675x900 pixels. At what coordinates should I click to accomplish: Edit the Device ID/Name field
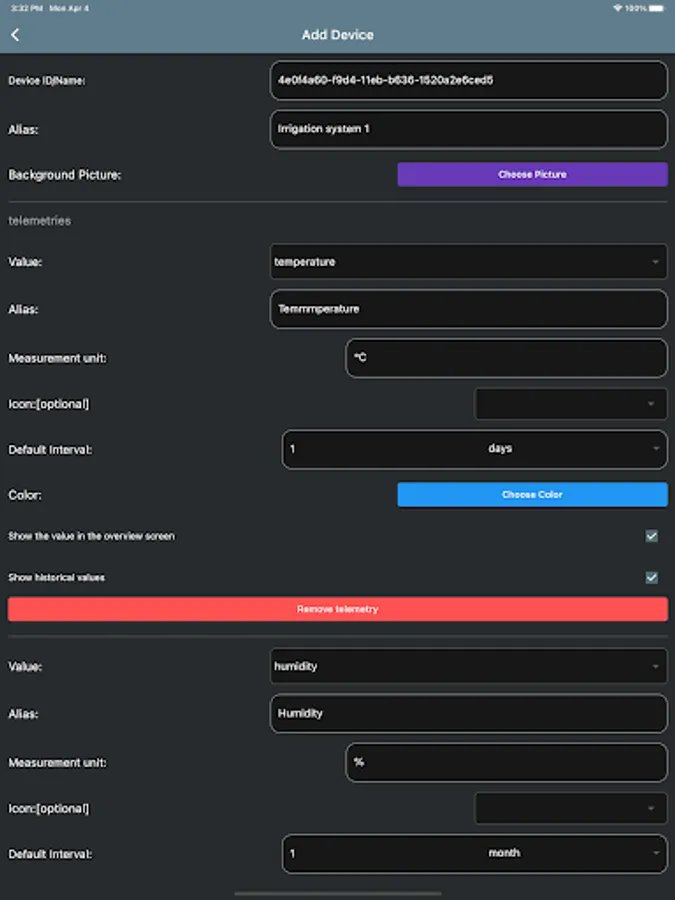point(468,80)
